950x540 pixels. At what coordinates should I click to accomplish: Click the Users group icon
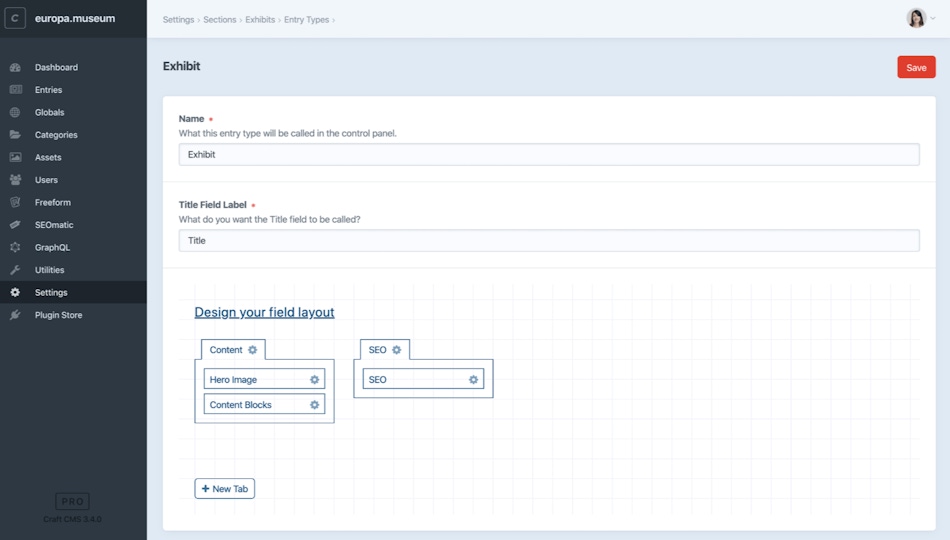(x=15, y=180)
